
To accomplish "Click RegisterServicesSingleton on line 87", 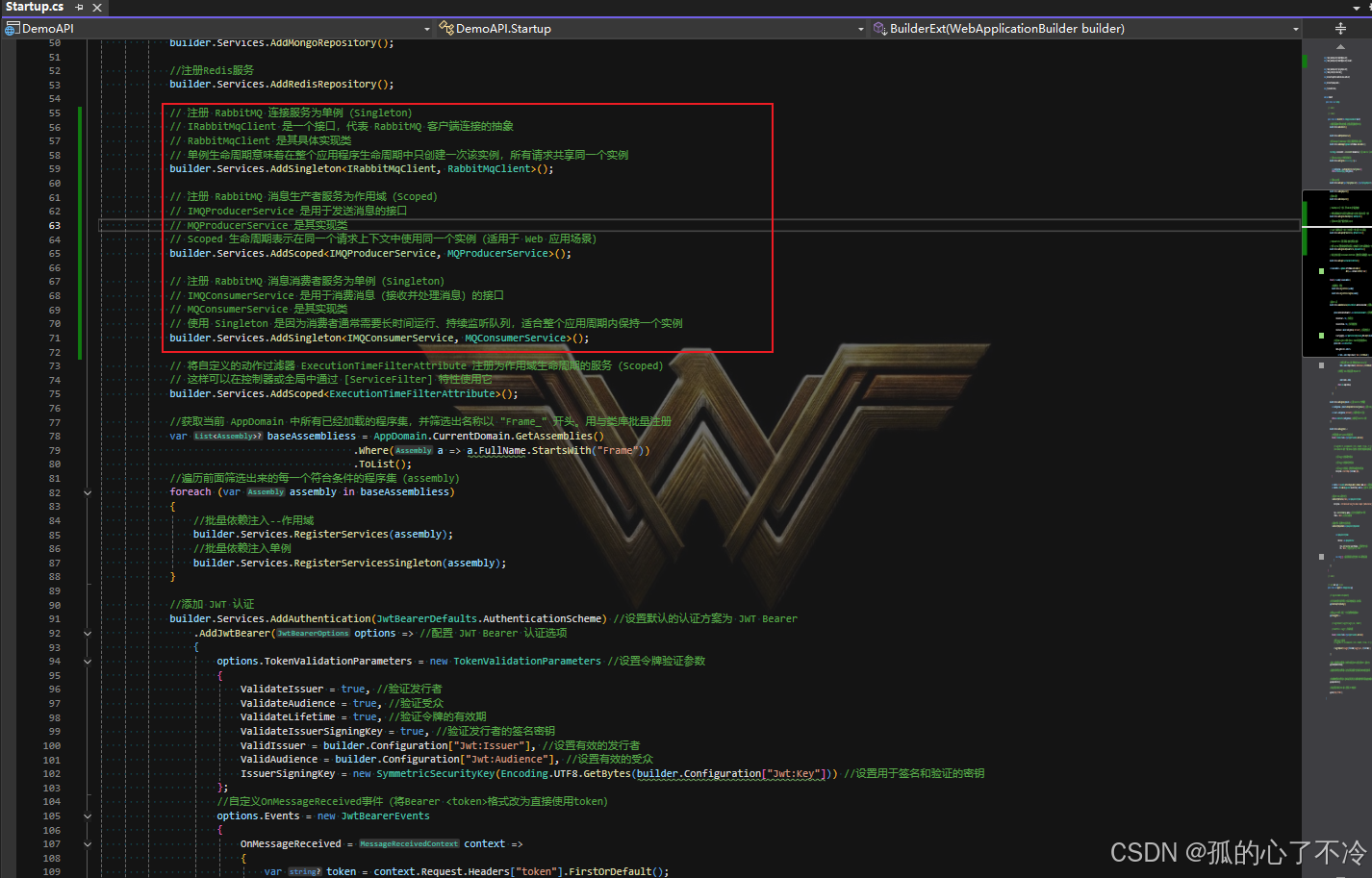I will click(x=368, y=564).
